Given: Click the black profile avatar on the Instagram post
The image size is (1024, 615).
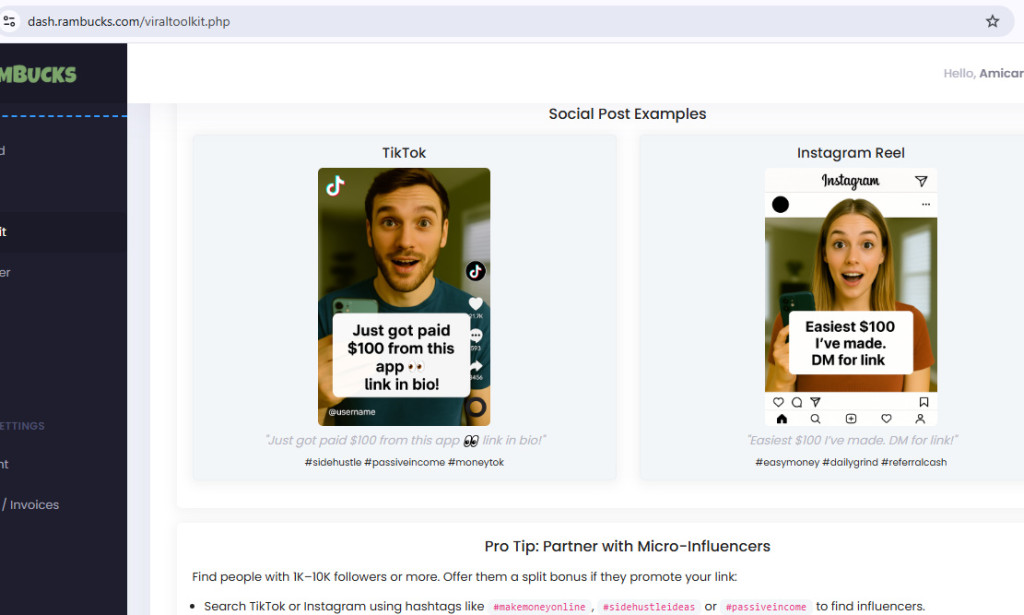Looking at the screenshot, I should point(781,205).
